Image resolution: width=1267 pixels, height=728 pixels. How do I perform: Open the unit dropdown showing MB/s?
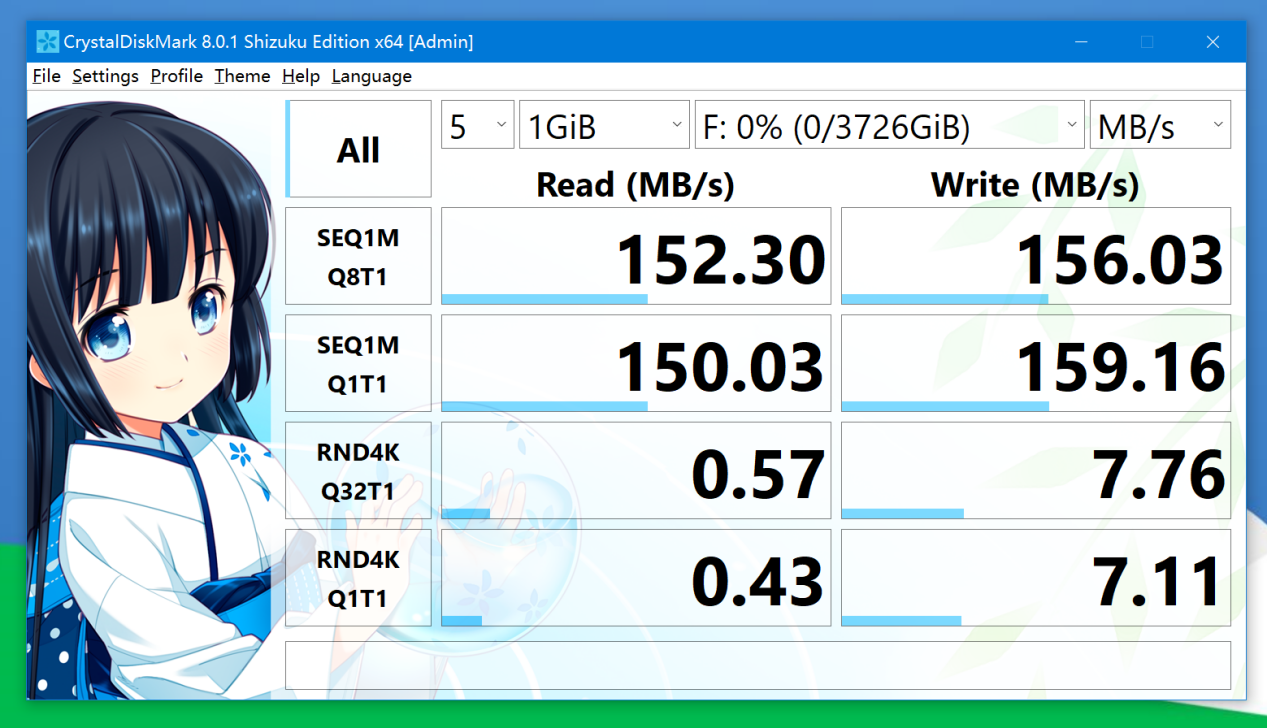[x=1160, y=125]
